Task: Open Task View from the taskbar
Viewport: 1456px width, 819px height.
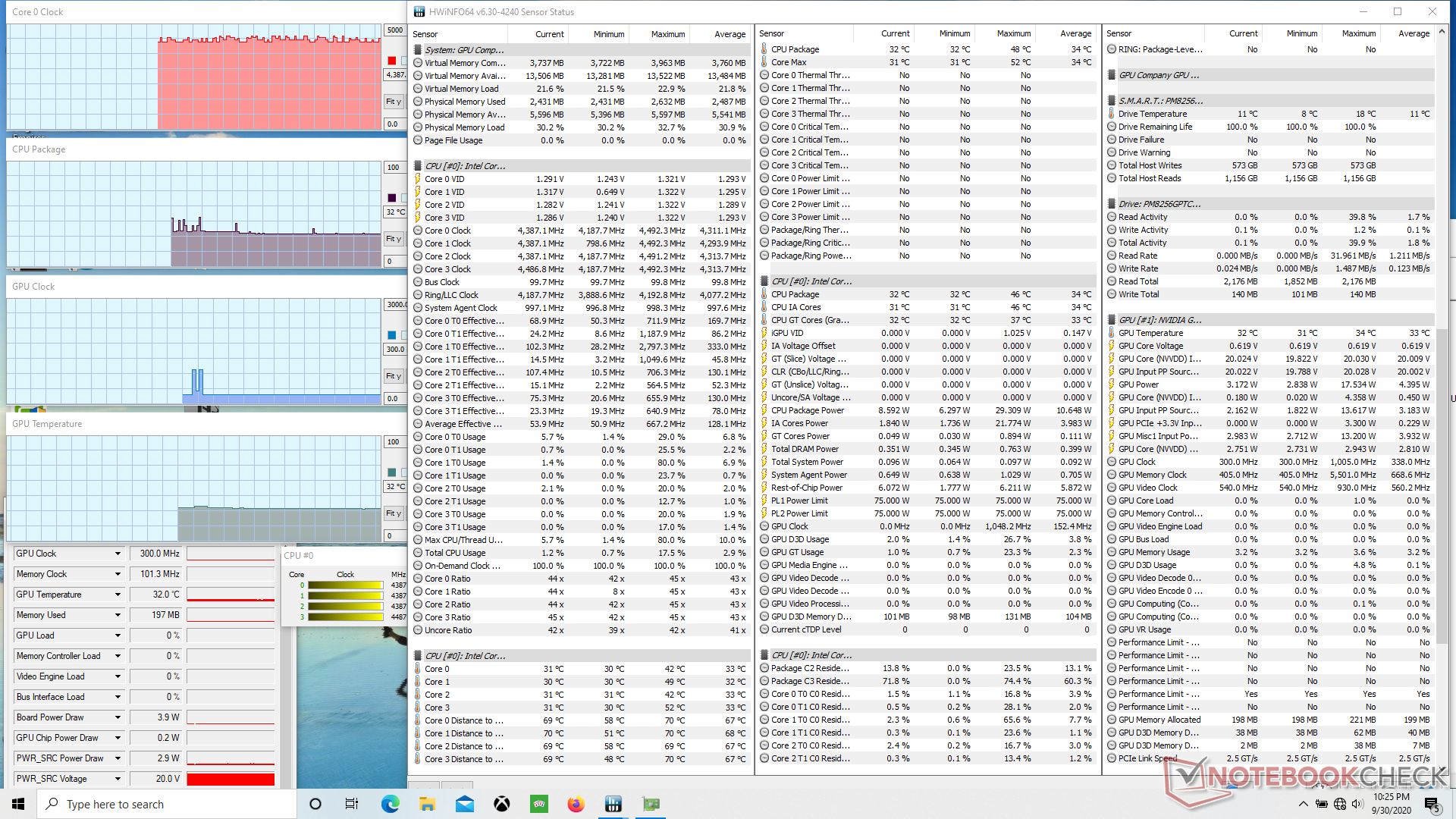Action: tap(352, 804)
